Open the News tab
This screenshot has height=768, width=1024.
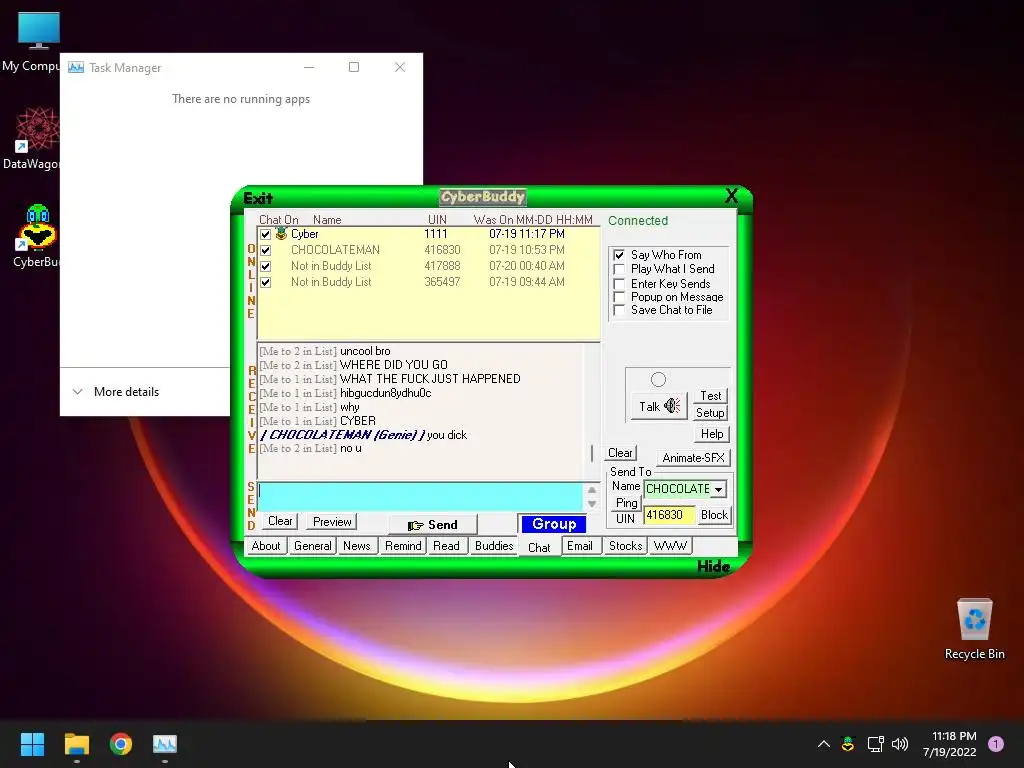(357, 546)
